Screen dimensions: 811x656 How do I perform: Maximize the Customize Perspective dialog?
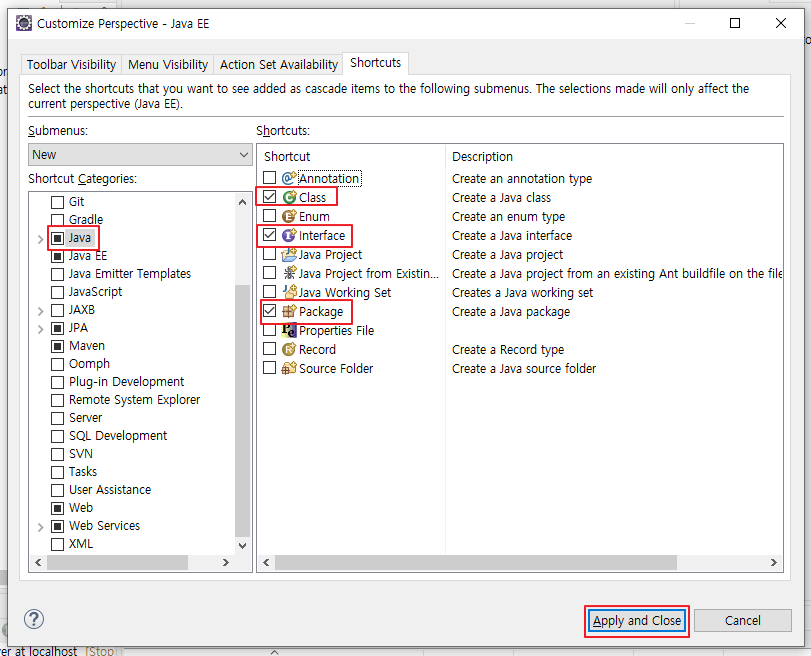pos(735,23)
